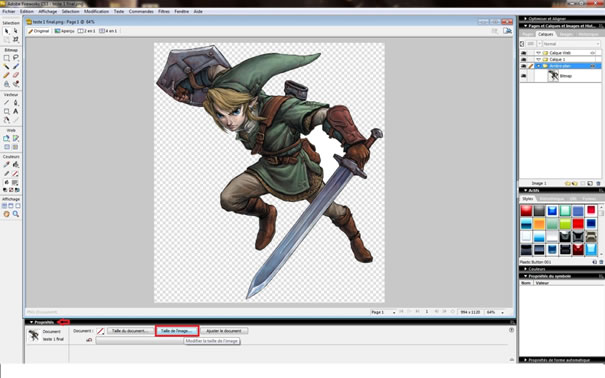
Task: Switch to the Aperçu view tab
Action: tap(64, 31)
